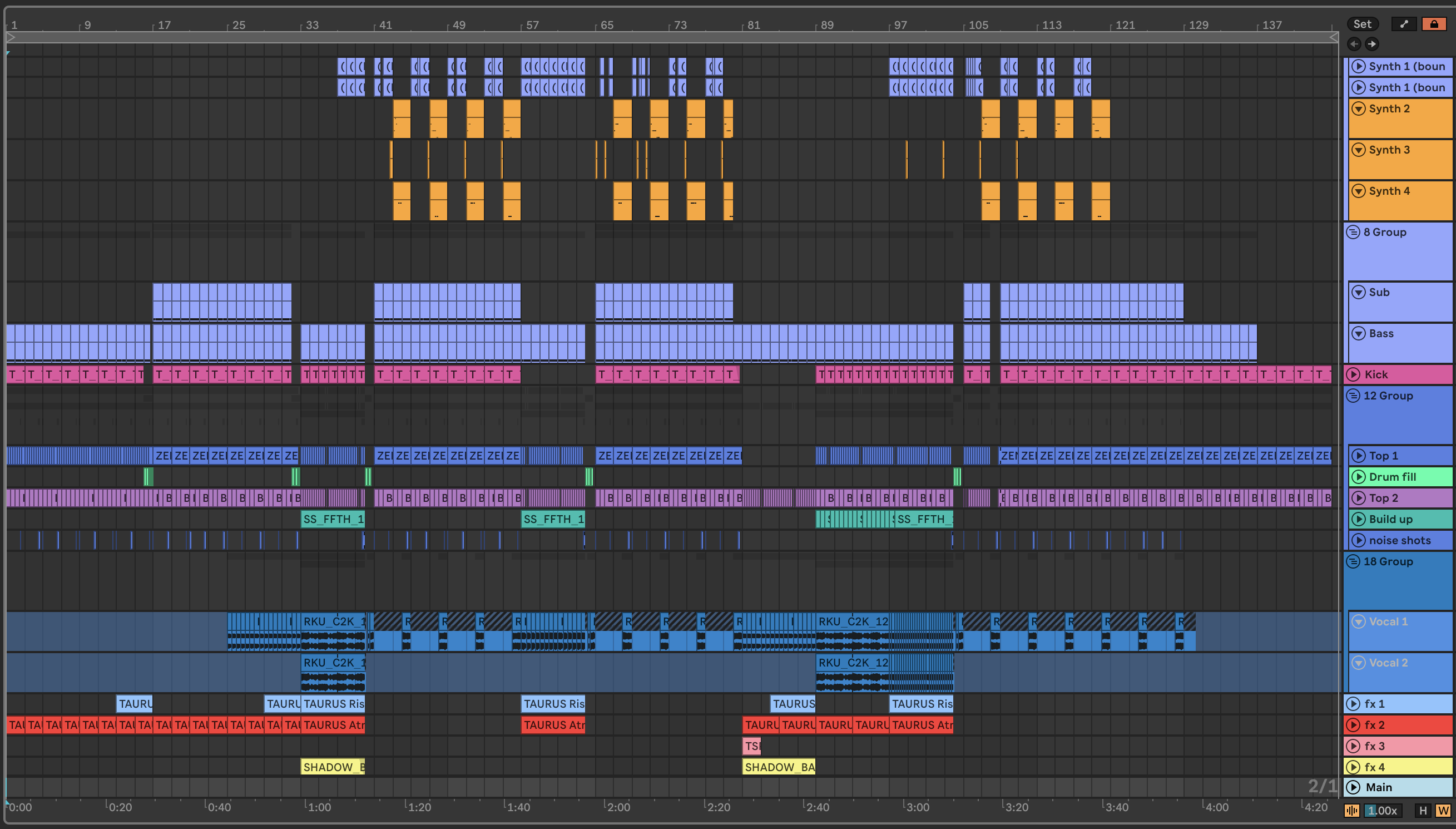
Task: Click the noise shots play icon
Action: coord(1358,540)
